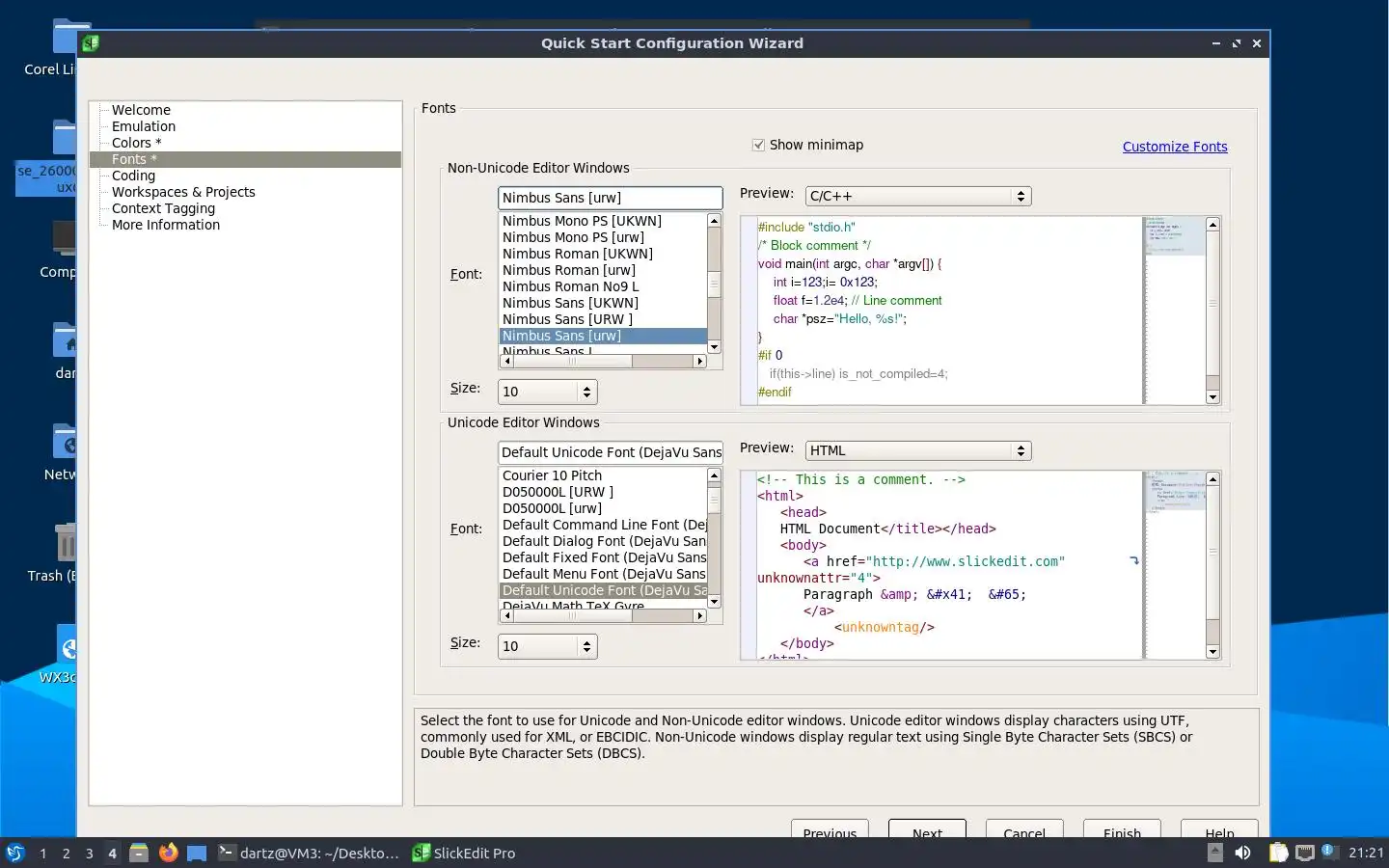Choose Nimbus Roman No9 L font
This screenshot has height=868, width=1389.
pos(603,286)
